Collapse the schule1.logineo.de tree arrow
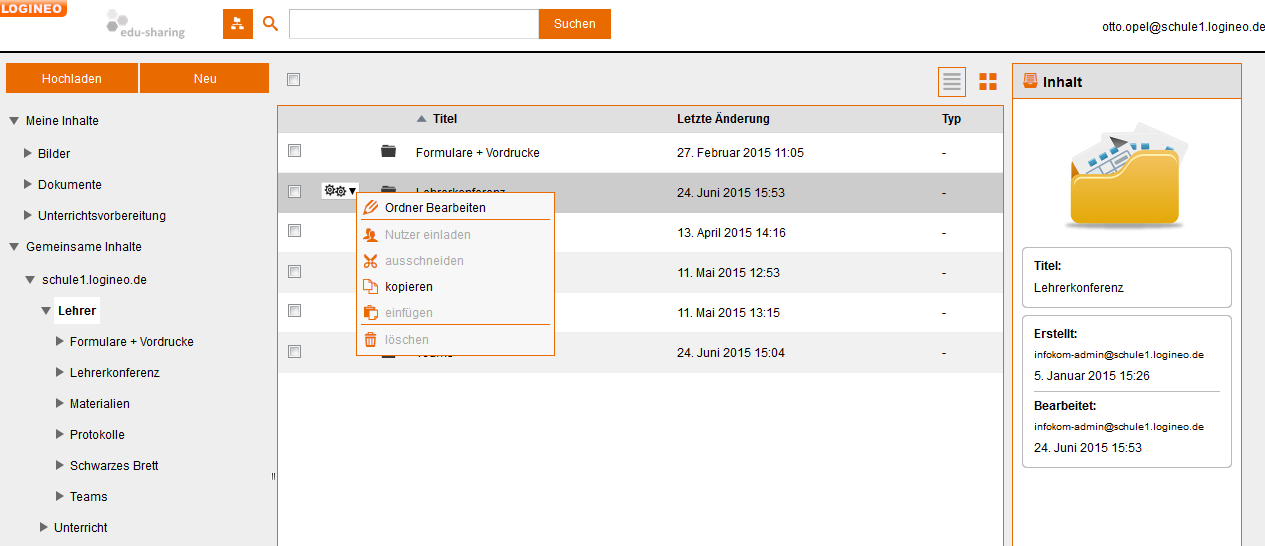 (30, 280)
